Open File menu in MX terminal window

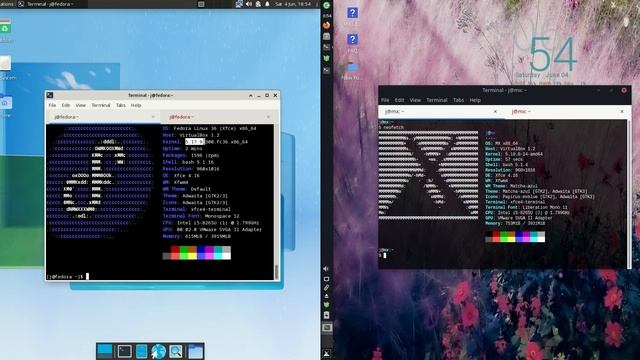[385, 100]
